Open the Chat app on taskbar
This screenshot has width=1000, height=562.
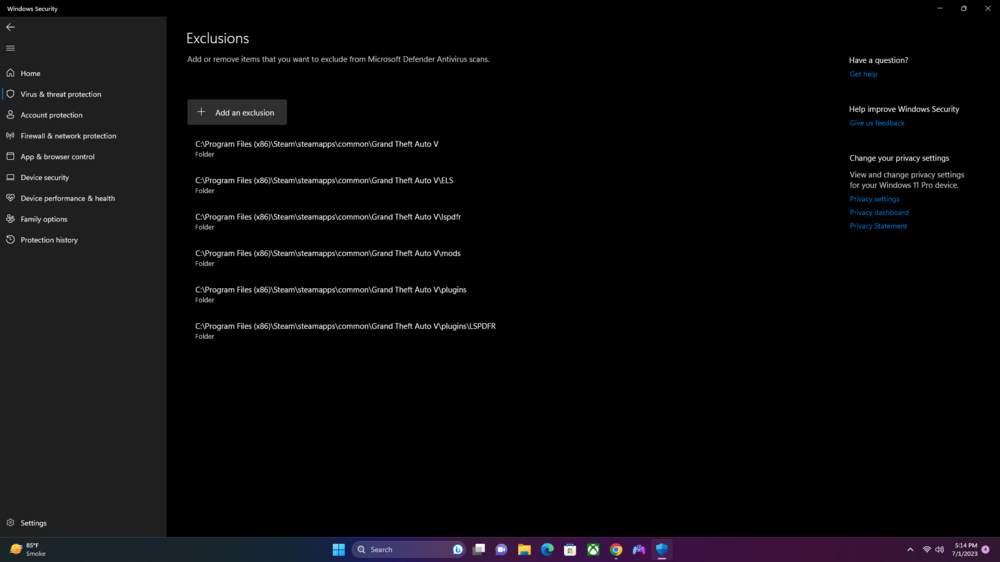(501, 549)
